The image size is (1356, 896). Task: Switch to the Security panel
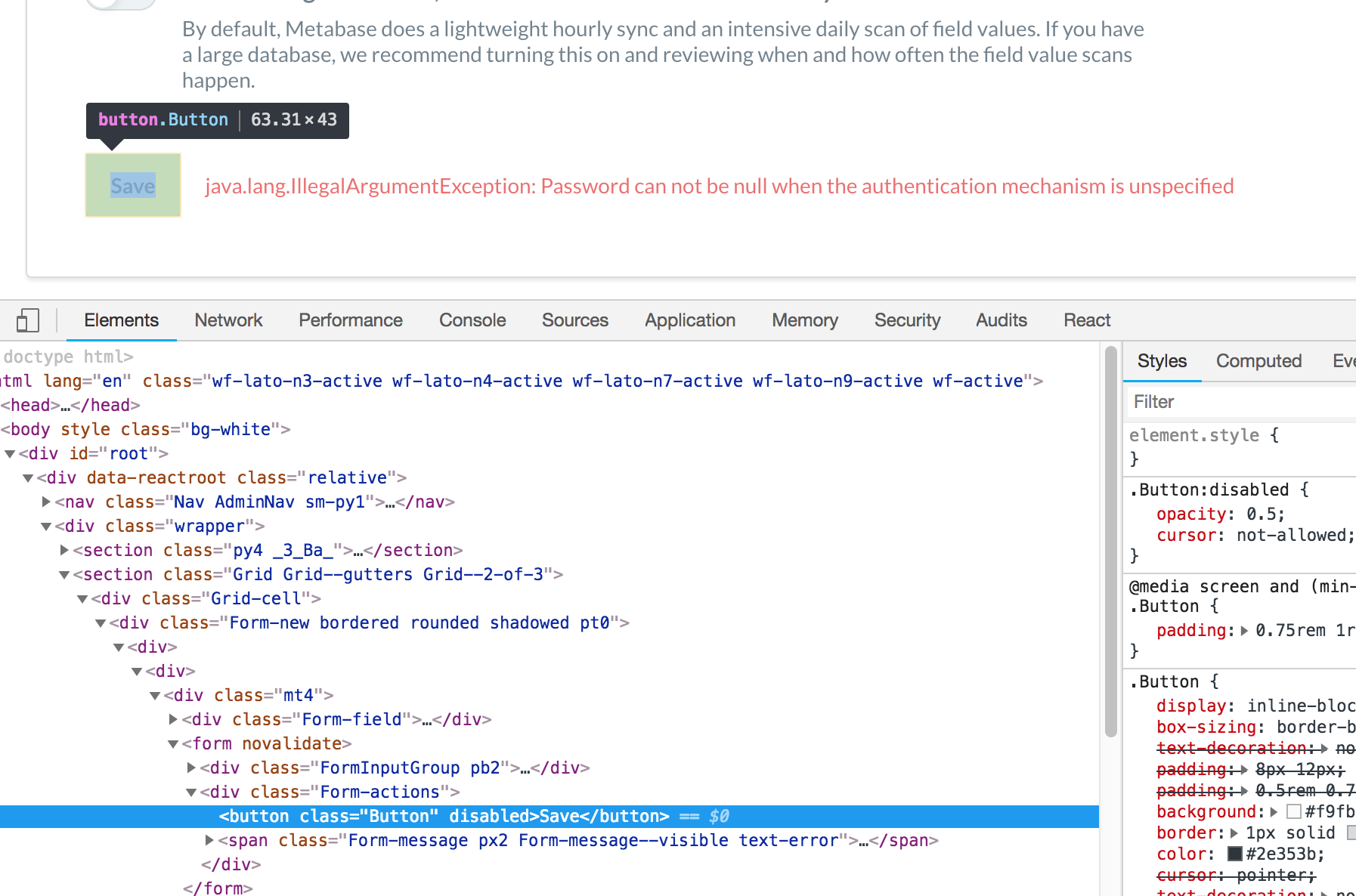coord(907,320)
